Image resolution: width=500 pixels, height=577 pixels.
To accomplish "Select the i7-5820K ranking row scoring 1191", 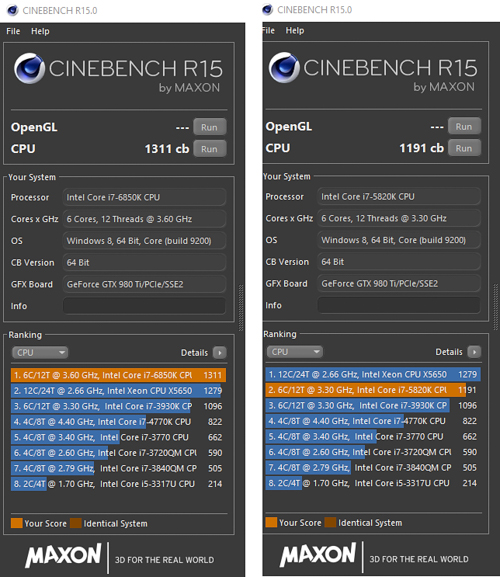I will click(x=373, y=390).
